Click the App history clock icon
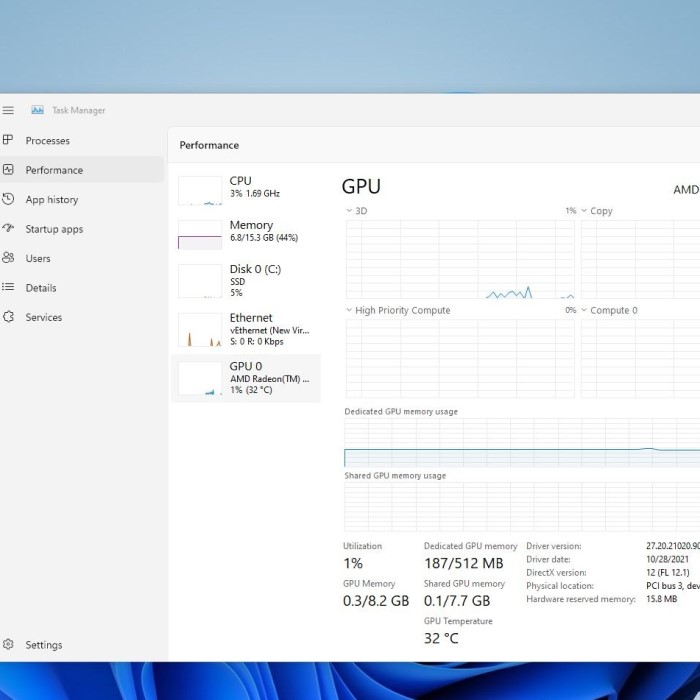Image resolution: width=700 pixels, height=700 pixels. 9,199
